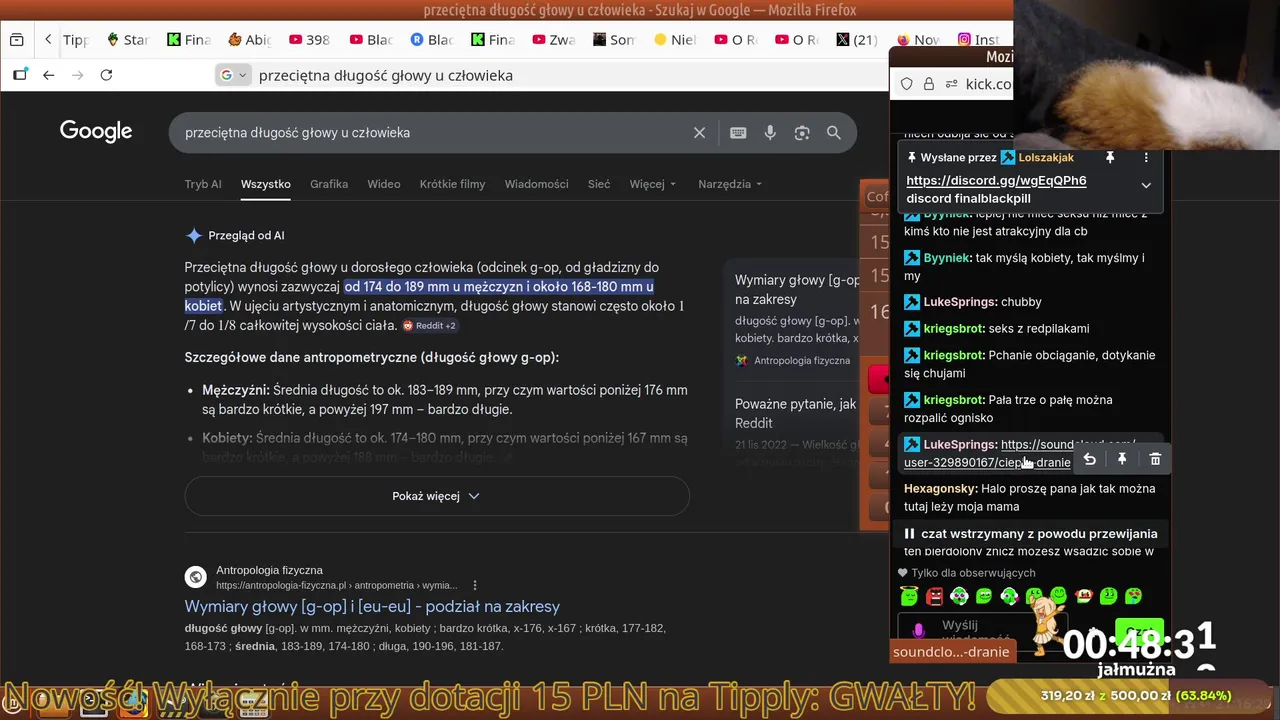Delete LukeSprings soundcloud message in chat
Image resolution: width=1280 pixels, height=720 pixels.
[1155, 459]
